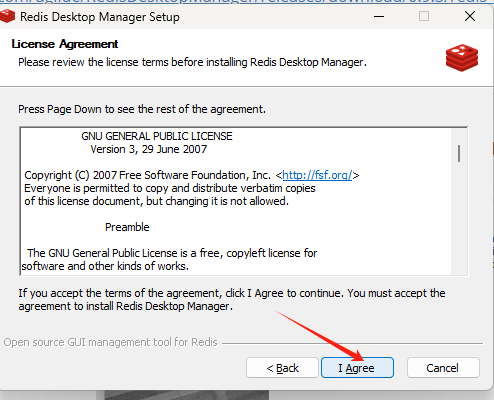
Task: Click 'Everyone is permitted to copy' line
Action: [x=170, y=188]
